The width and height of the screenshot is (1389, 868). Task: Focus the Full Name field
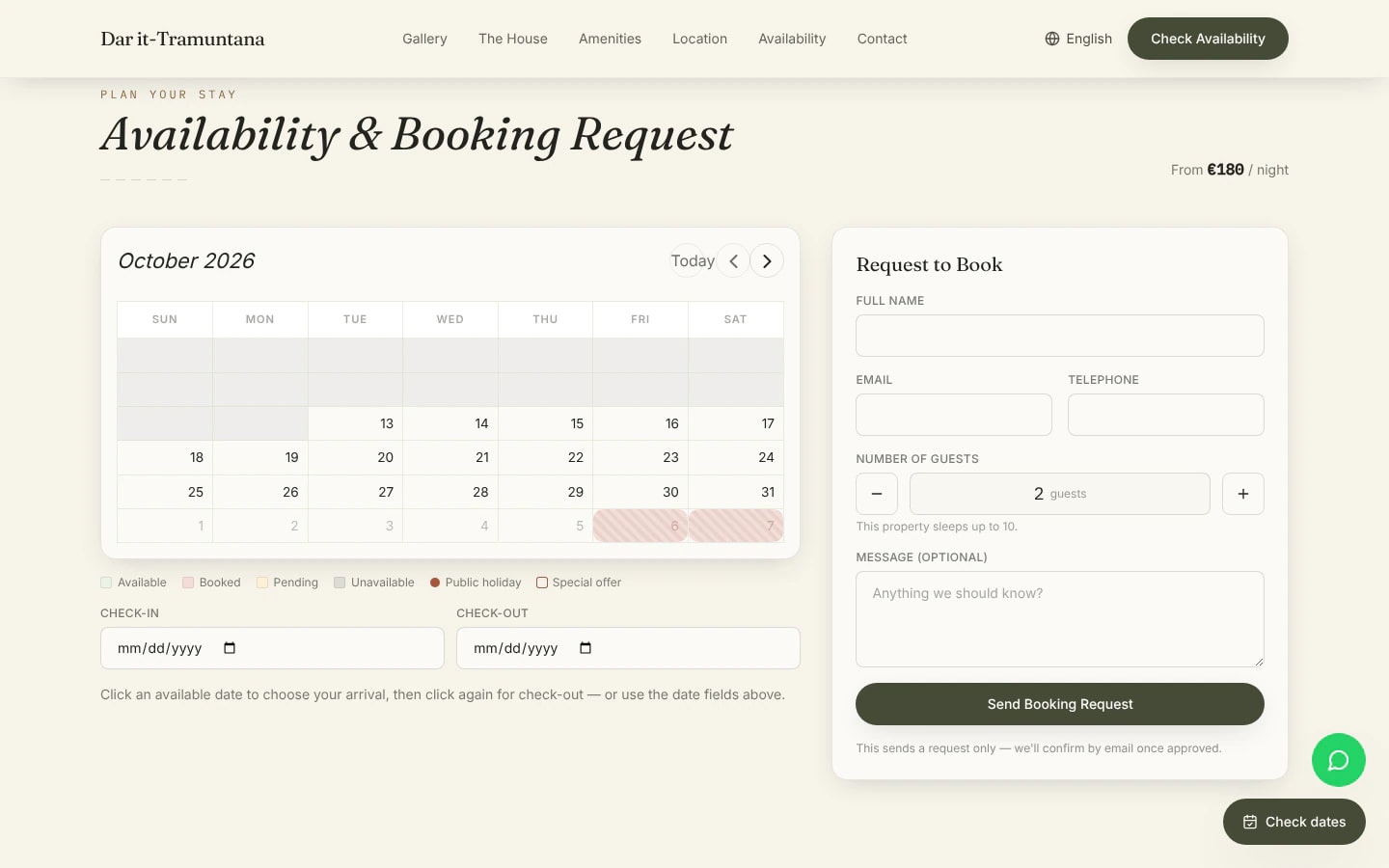click(x=1060, y=336)
